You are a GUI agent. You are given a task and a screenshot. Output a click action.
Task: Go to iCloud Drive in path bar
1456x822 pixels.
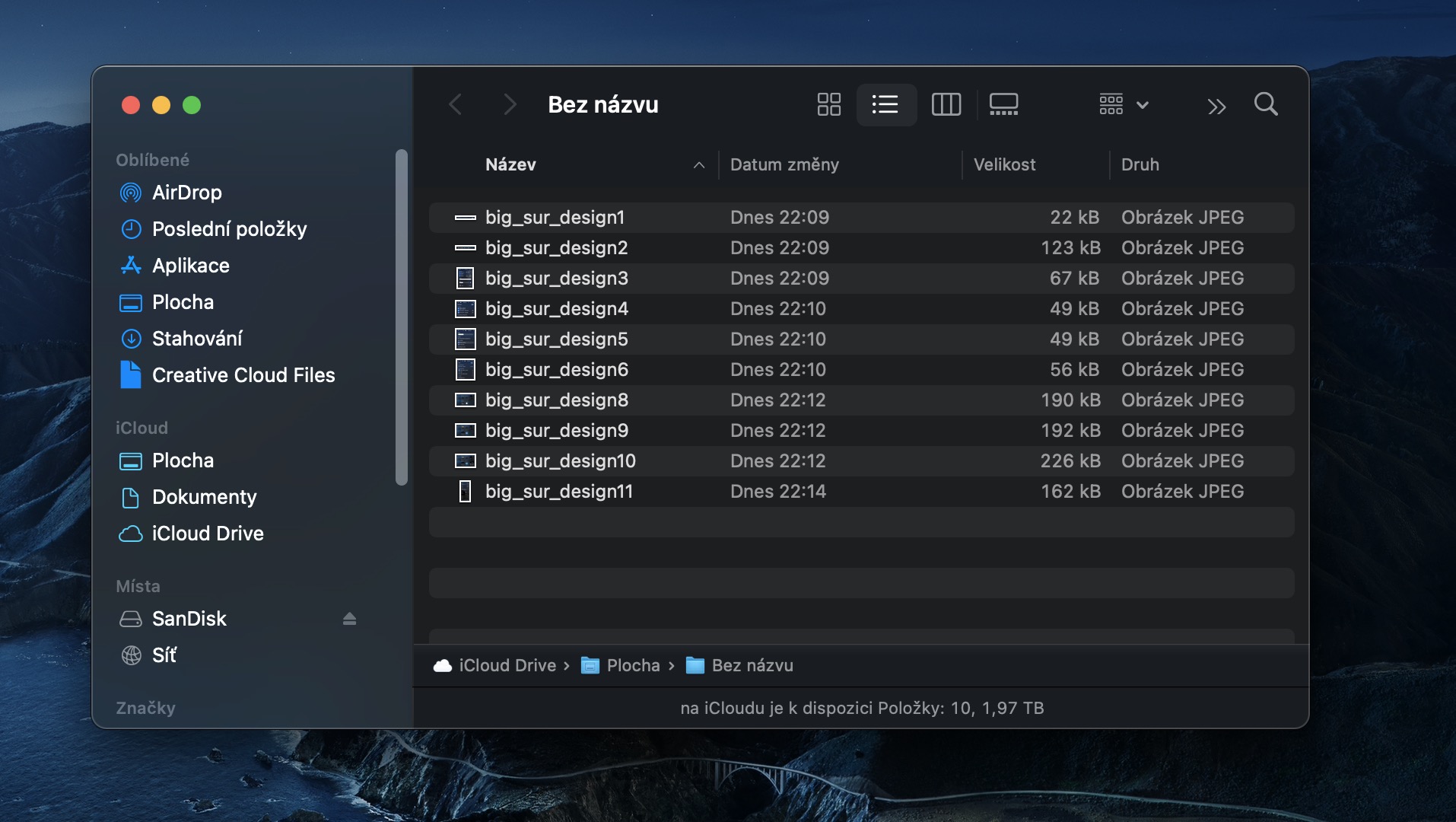coord(494,665)
